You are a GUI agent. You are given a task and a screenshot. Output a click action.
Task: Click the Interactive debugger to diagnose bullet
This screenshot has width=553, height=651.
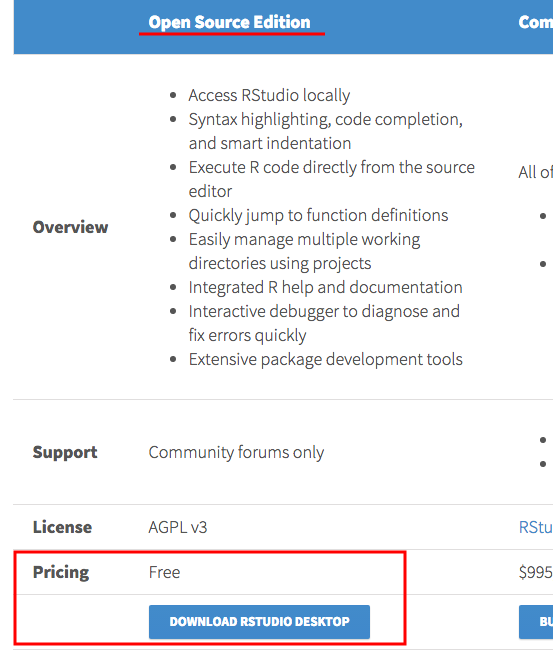pyautogui.click(x=324, y=323)
